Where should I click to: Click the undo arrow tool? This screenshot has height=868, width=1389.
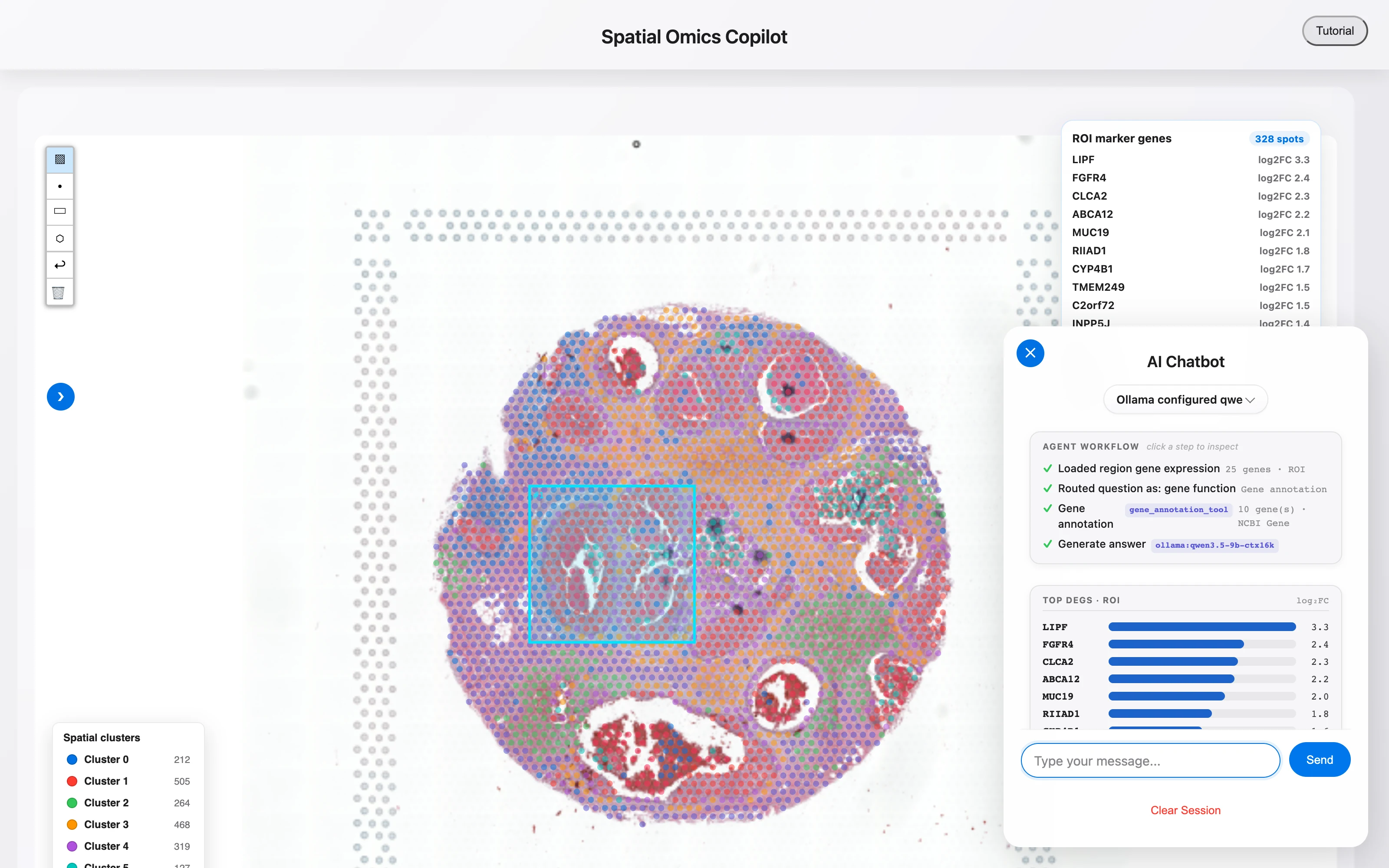point(60,265)
